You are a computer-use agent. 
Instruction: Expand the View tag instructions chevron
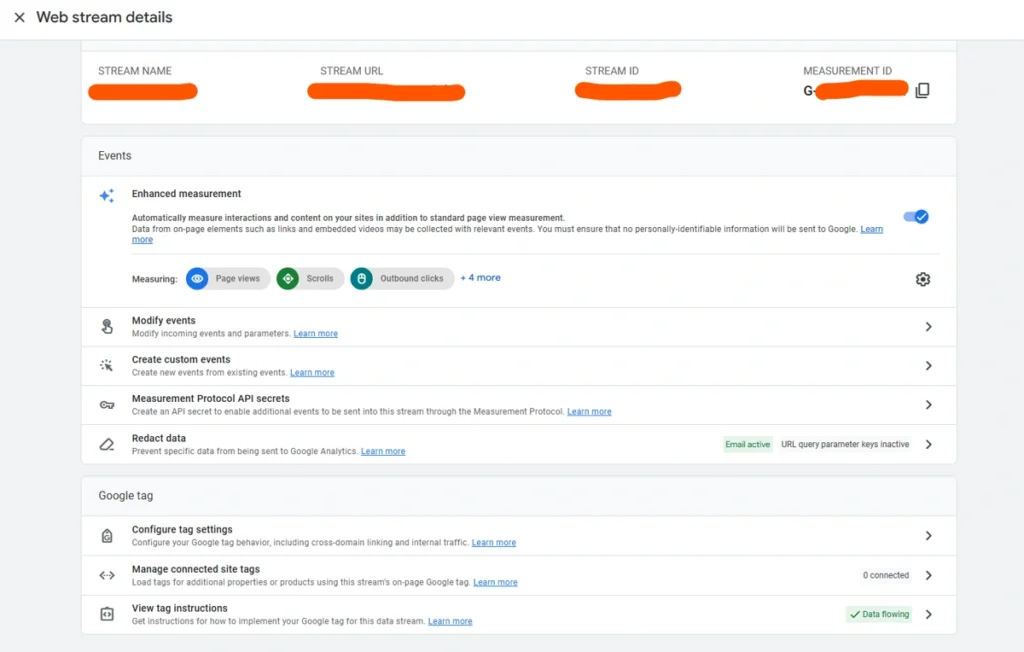pos(928,614)
